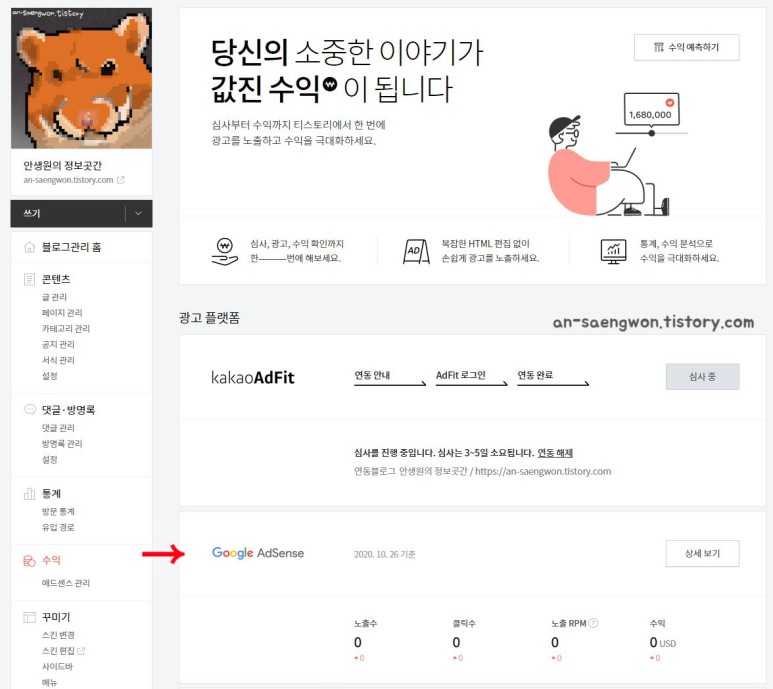The height and width of the screenshot is (689, 773).
Task: Open the an-saengwon.tistory.com blog address
Action: [69, 180]
